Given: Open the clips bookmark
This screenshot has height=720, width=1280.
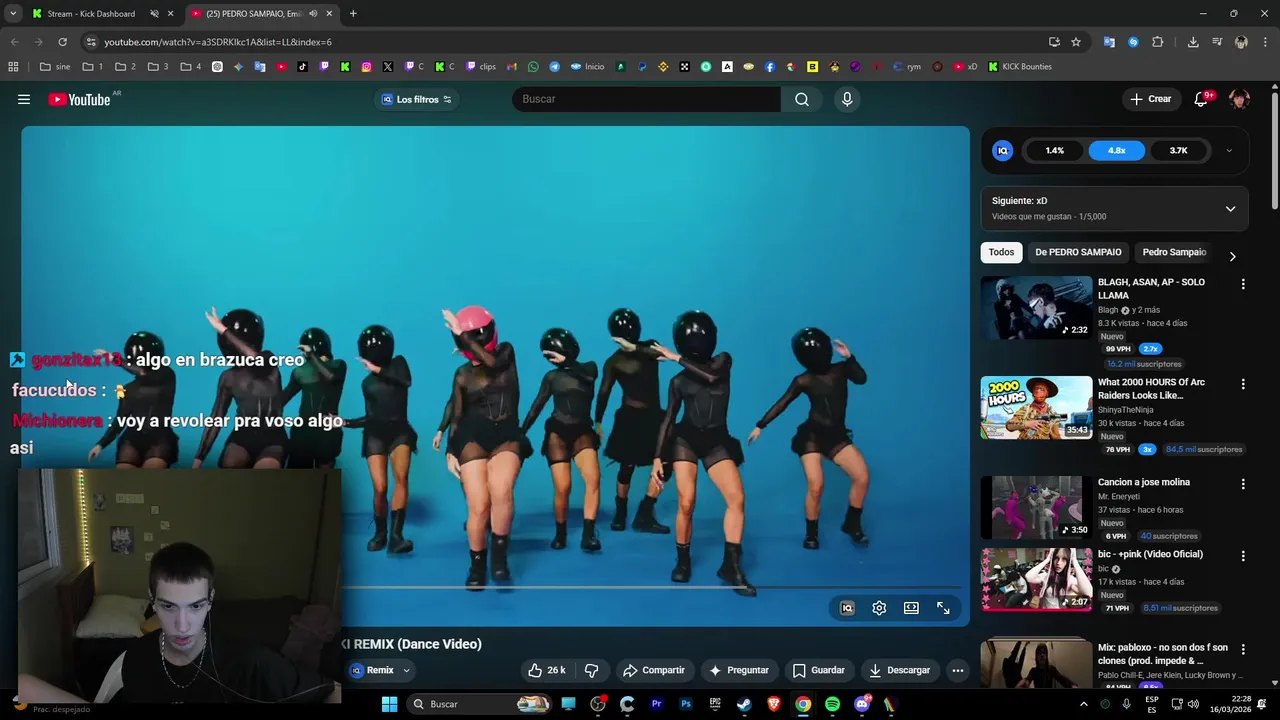Looking at the screenshot, I should tap(480, 67).
